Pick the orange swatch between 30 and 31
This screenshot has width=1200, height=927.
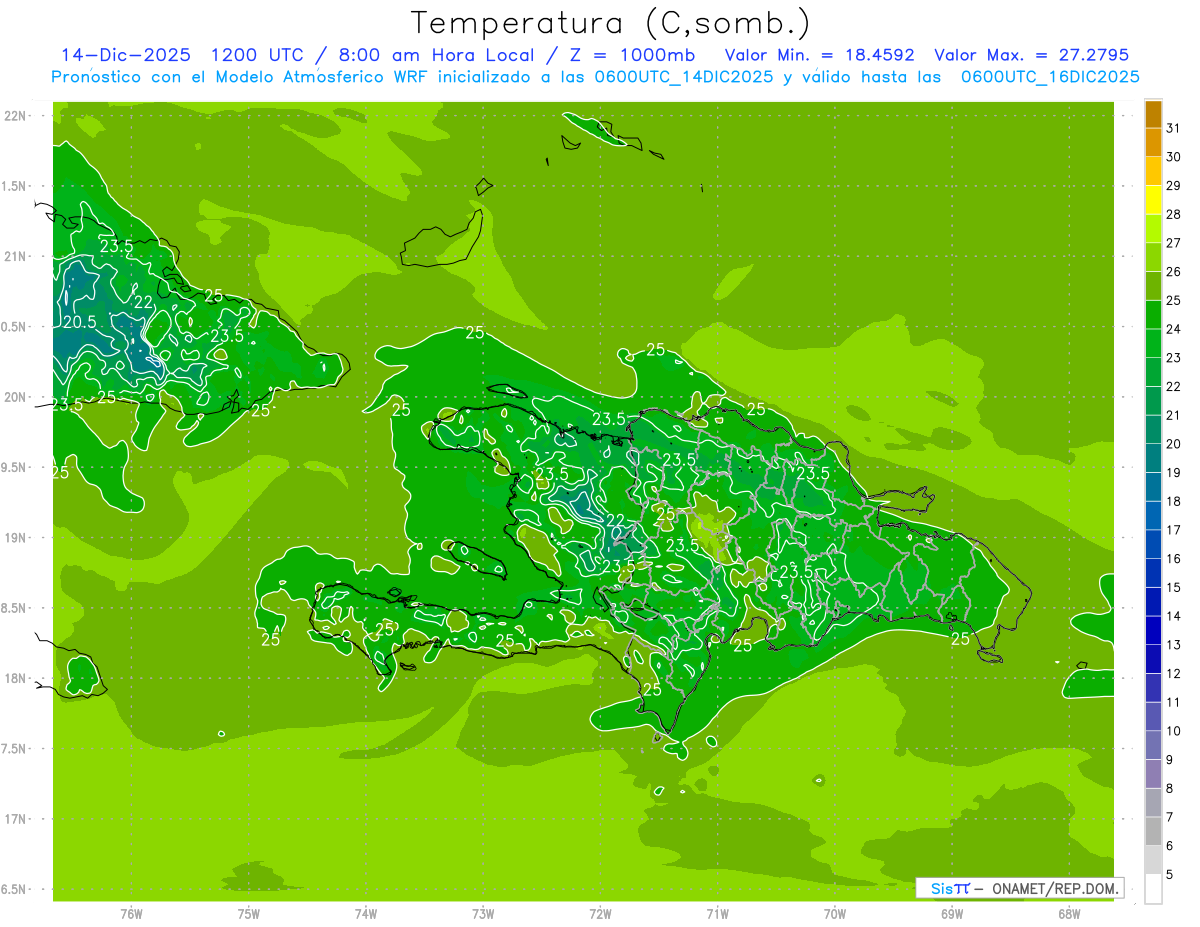(1153, 143)
